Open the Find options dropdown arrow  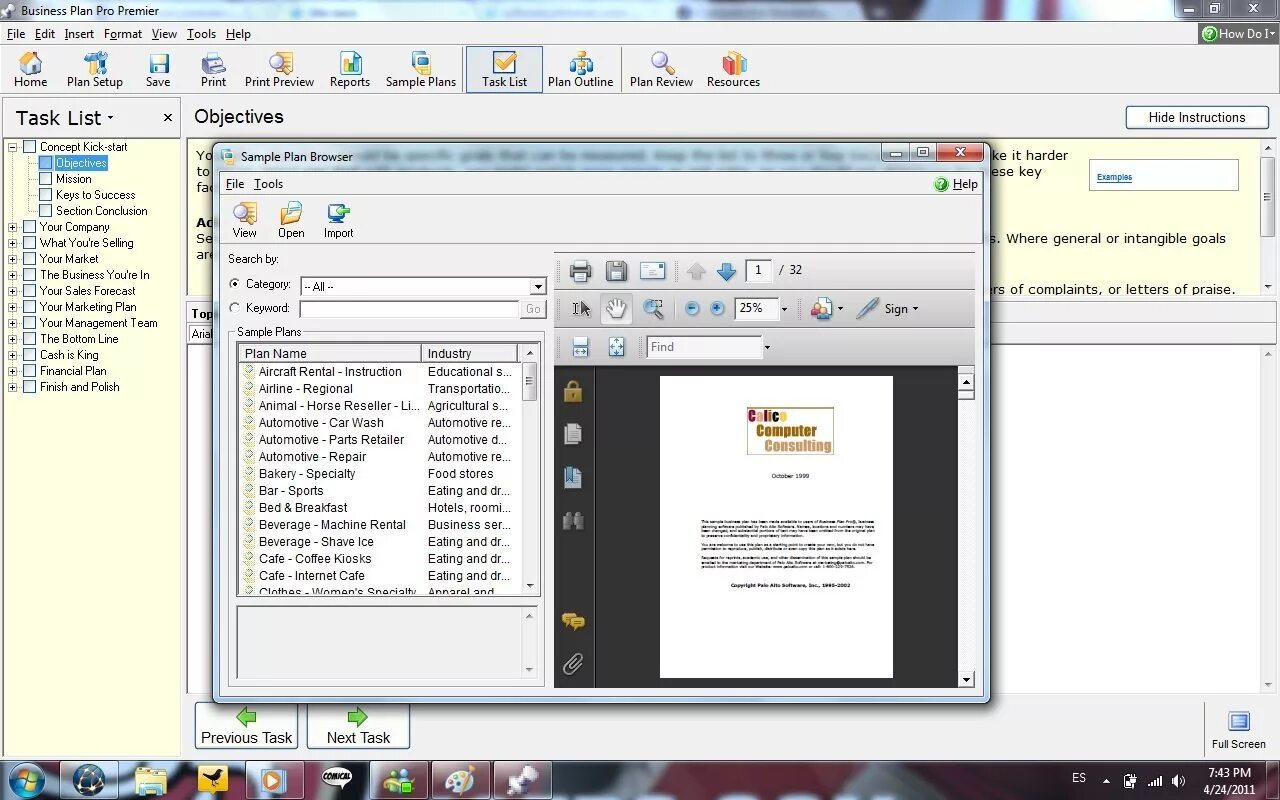click(767, 347)
